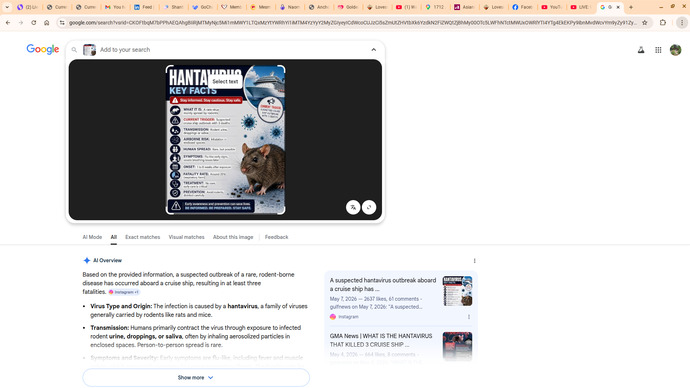
Task: Open the Google apps grid
Action: point(658,50)
